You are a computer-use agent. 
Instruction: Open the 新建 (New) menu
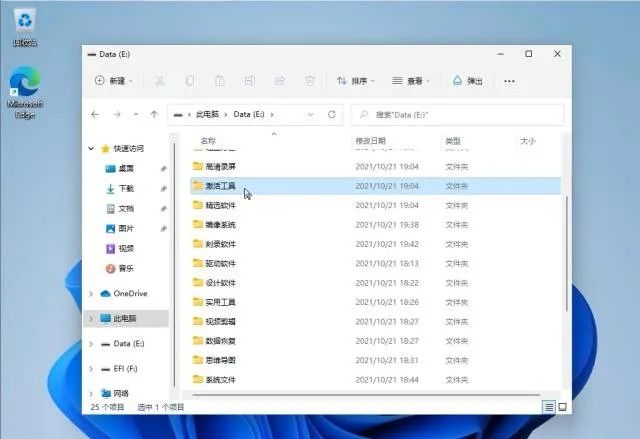114,81
